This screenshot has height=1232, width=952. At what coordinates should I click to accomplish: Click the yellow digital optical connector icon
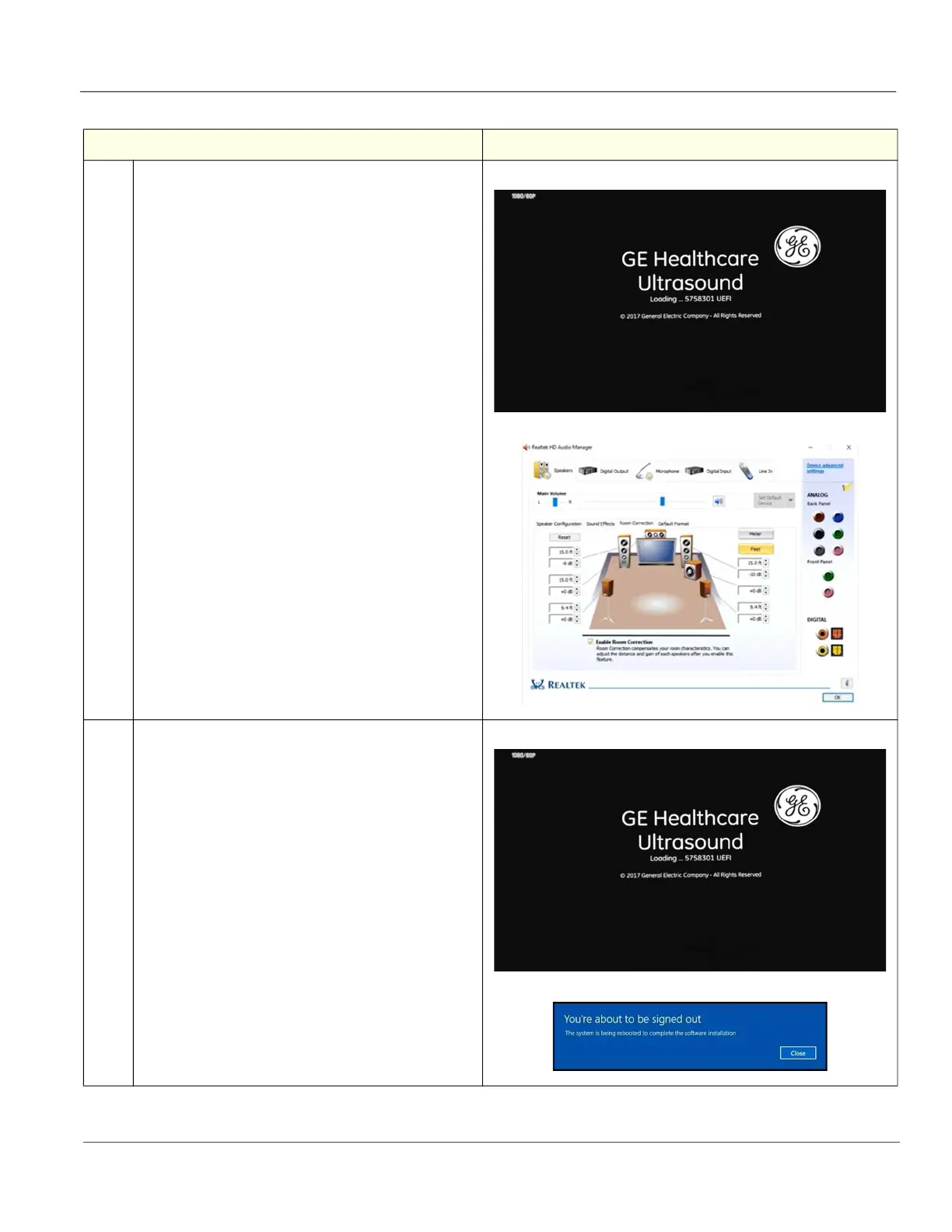click(x=837, y=651)
